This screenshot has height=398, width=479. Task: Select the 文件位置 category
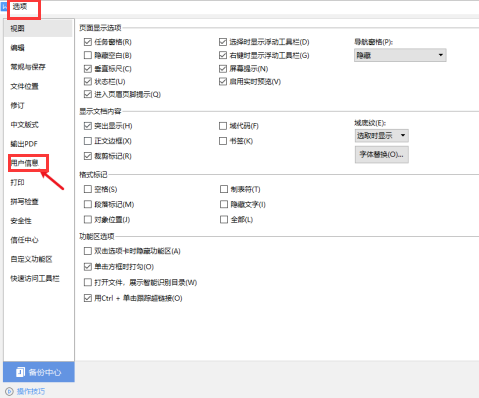click(x=24, y=86)
